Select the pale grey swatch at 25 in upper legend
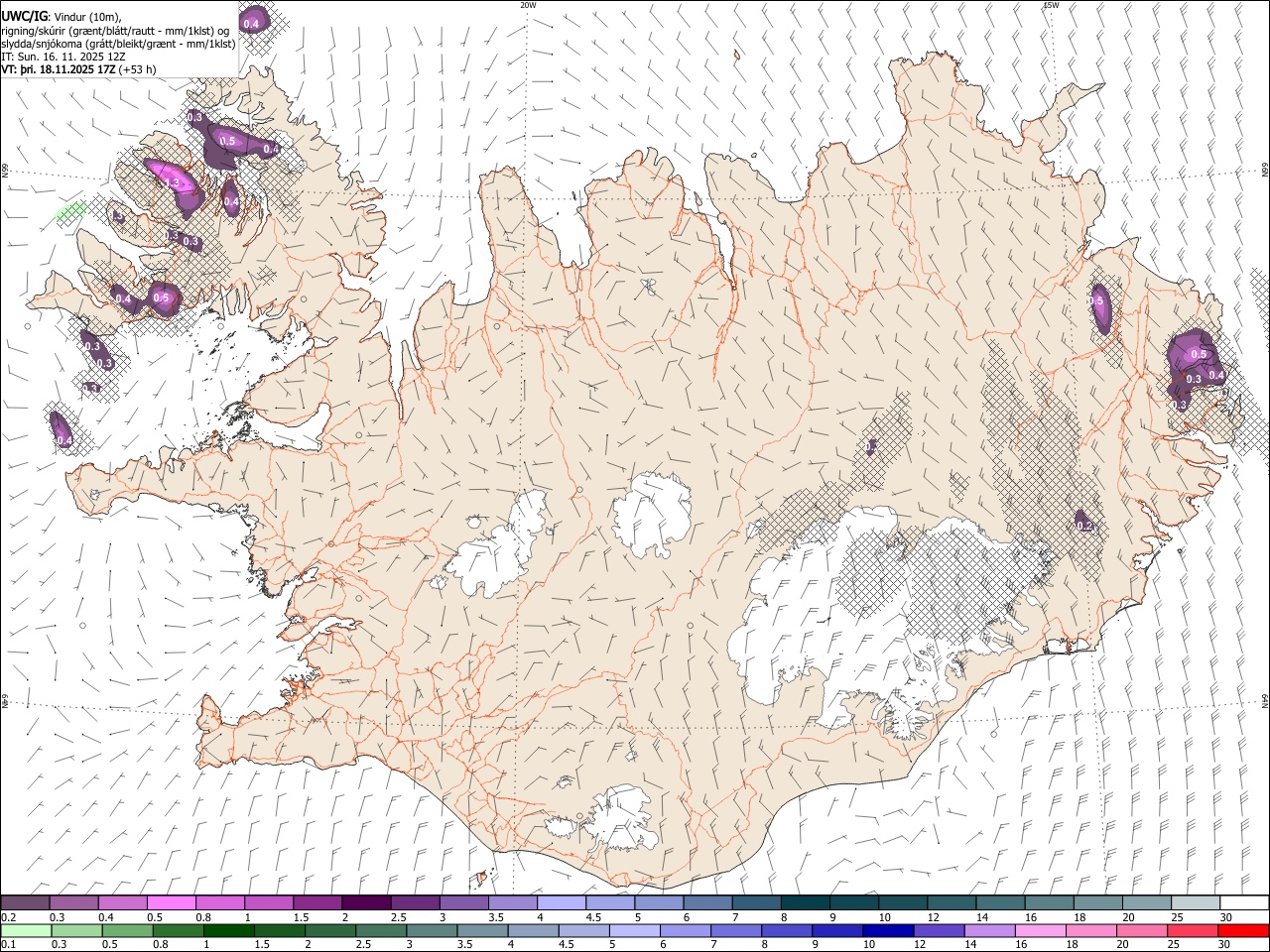 (1196, 902)
